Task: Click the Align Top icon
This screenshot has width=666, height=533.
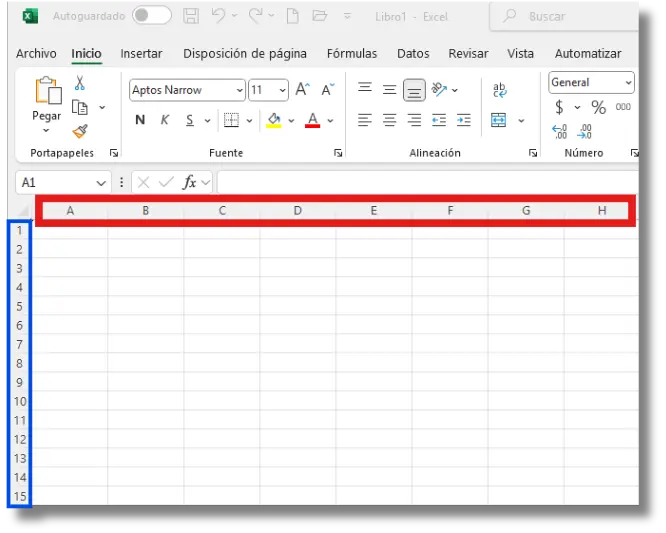Action: click(365, 89)
